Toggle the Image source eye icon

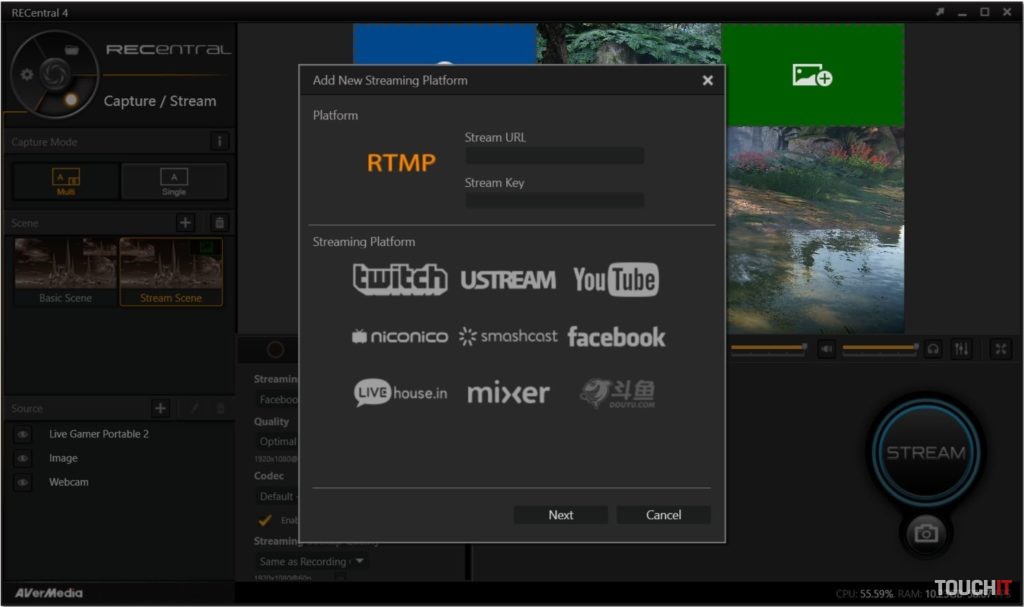pyautogui.click(x=23, y=458)
